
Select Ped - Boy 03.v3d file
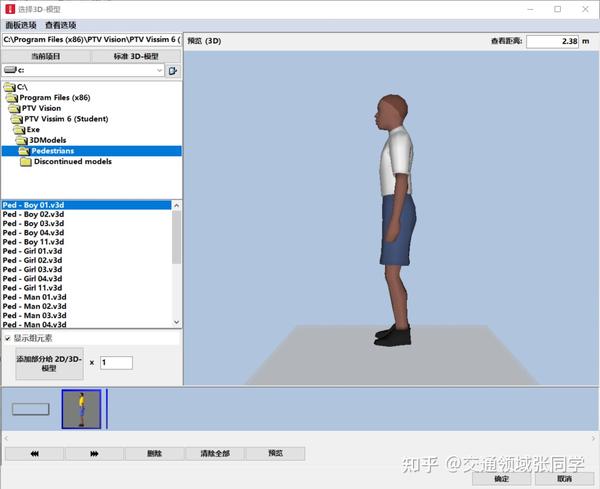[33, 223]
